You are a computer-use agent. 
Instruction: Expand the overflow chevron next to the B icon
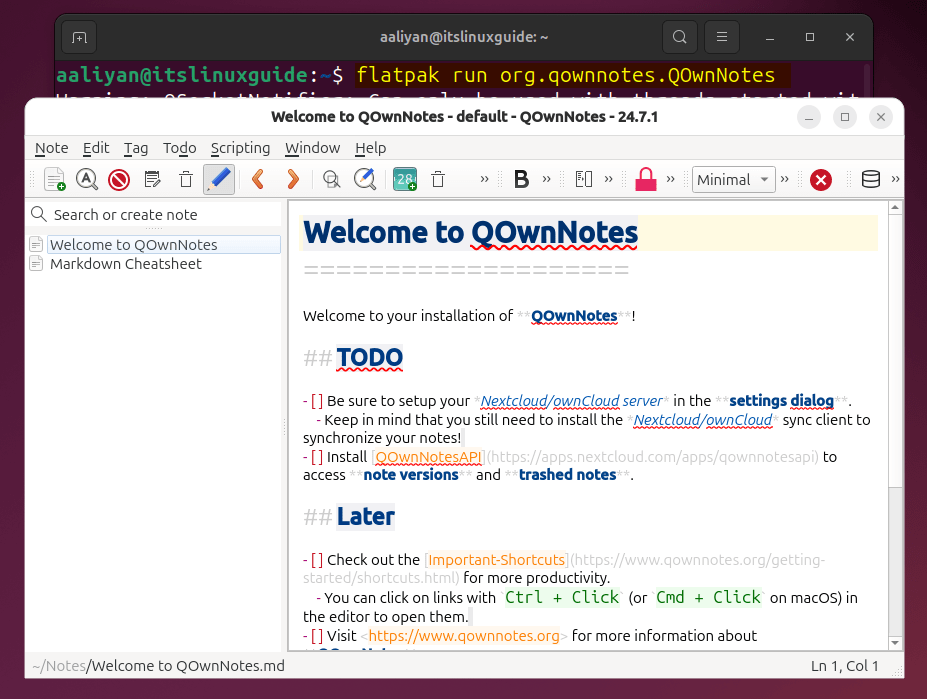(x=546, y=179)
